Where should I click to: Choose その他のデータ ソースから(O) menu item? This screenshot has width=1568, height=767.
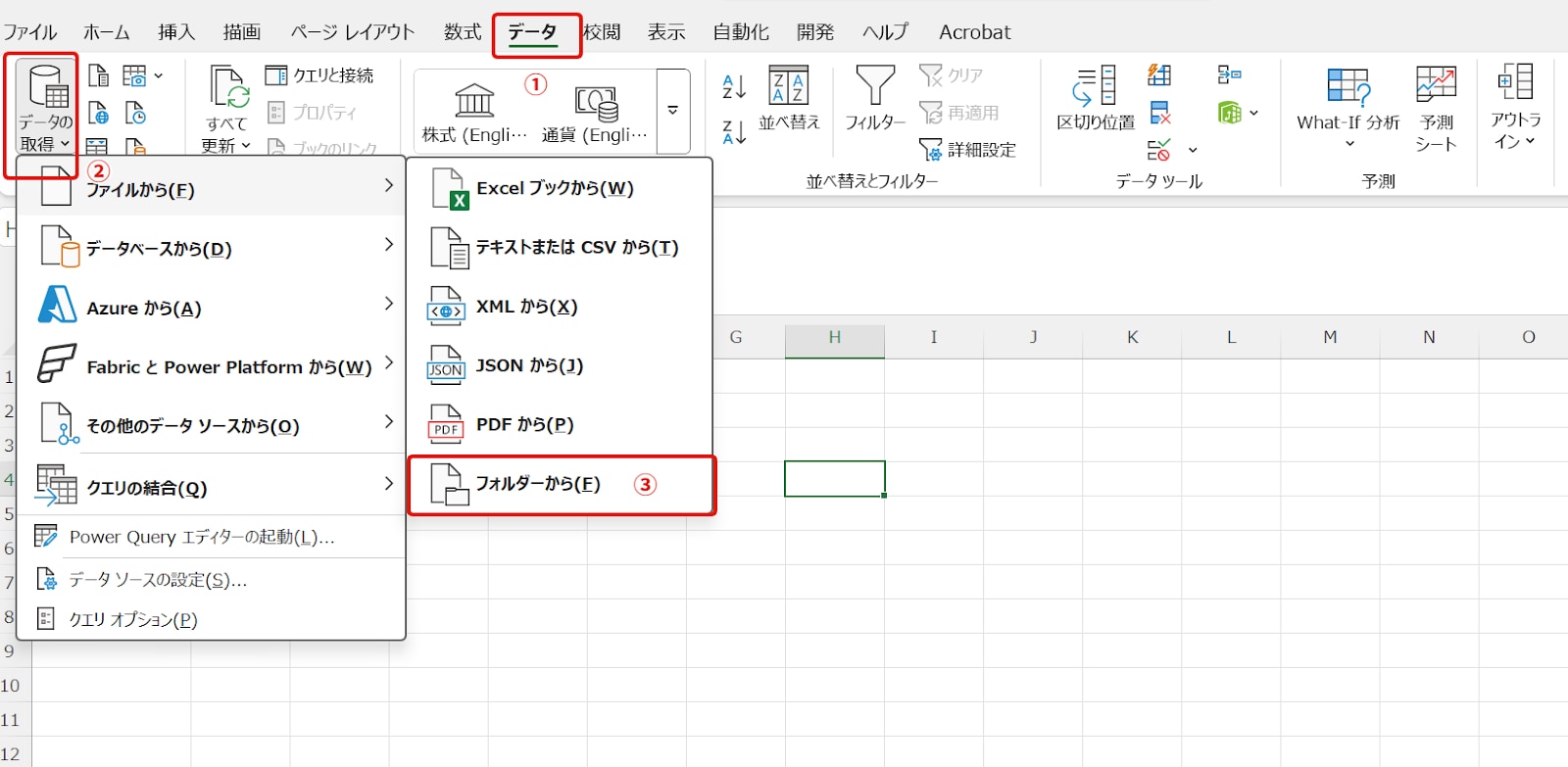[211, 424]
